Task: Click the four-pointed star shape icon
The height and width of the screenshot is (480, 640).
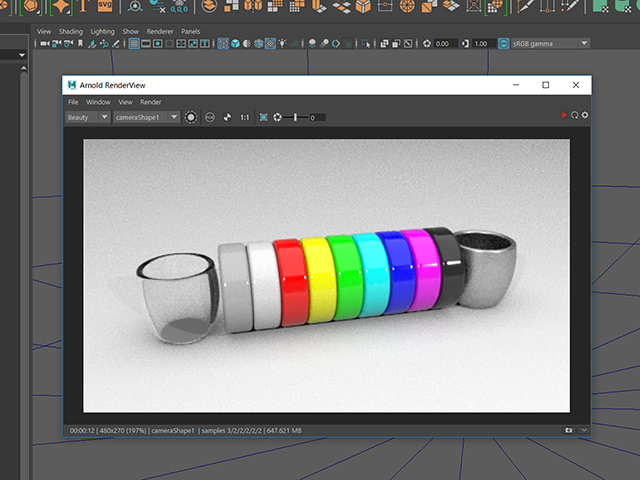Action: pyautogui.click(x=61, y=7)
